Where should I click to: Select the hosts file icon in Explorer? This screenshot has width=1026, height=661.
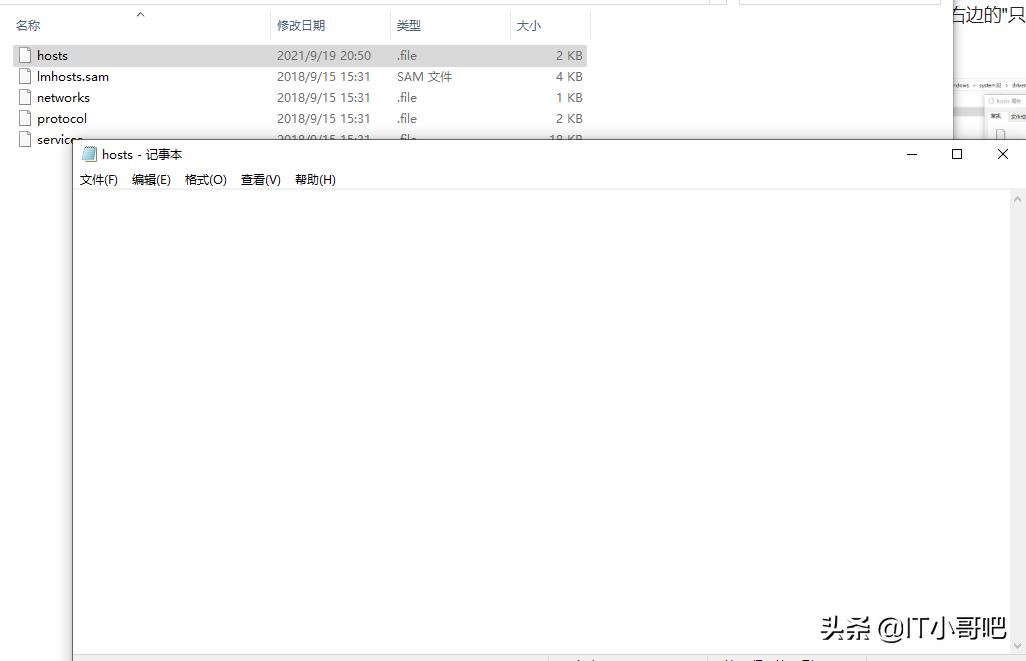pyautogui.click(x=25, y=56)
